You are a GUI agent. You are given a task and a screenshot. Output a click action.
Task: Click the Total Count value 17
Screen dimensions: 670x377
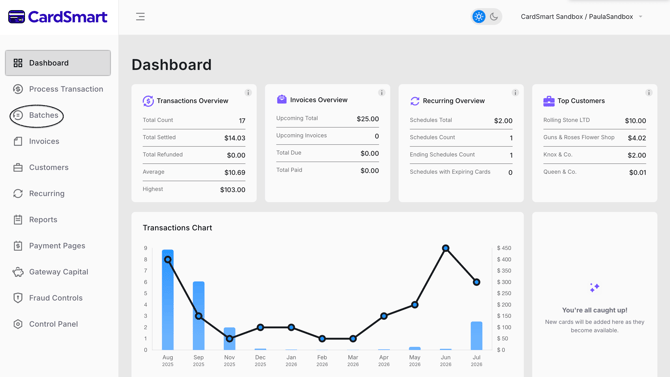[x=242, y=121]
